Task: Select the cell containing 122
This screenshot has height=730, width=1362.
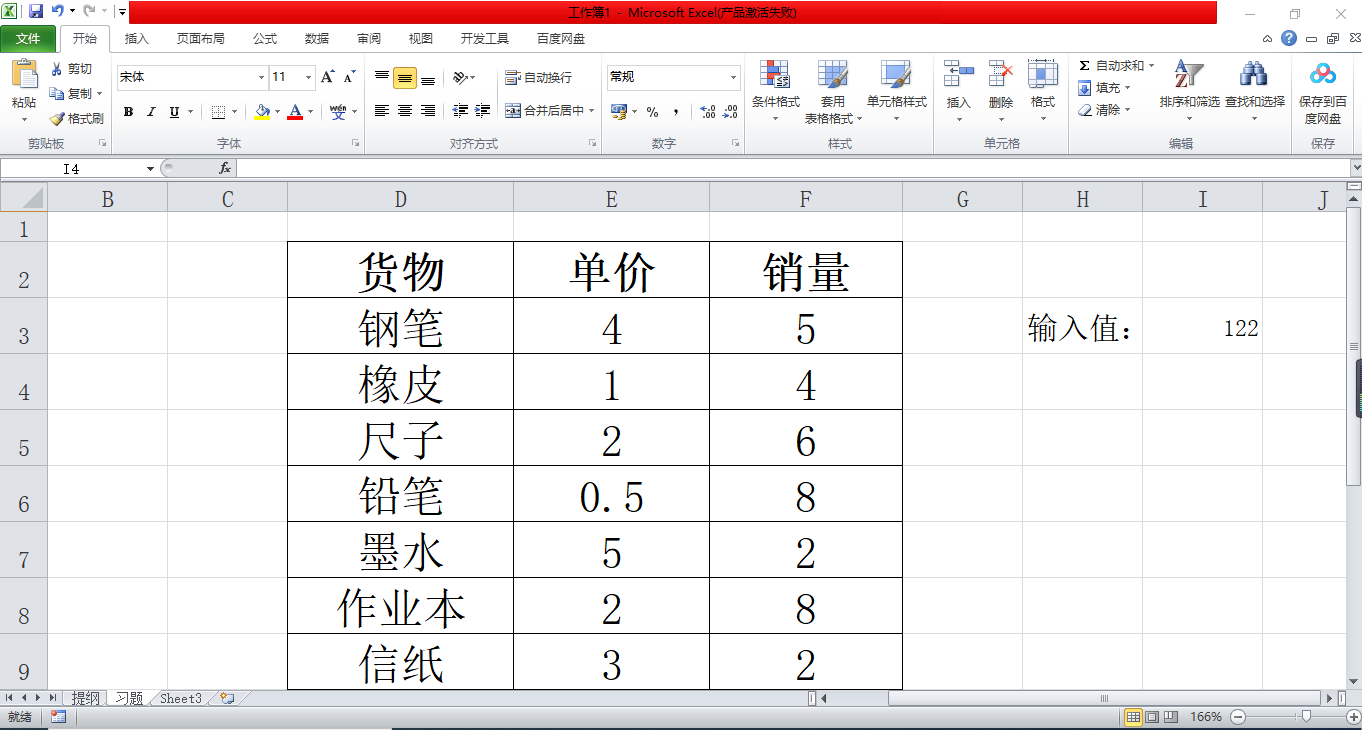Action: pyautogui.click(x=1202, y=326)
